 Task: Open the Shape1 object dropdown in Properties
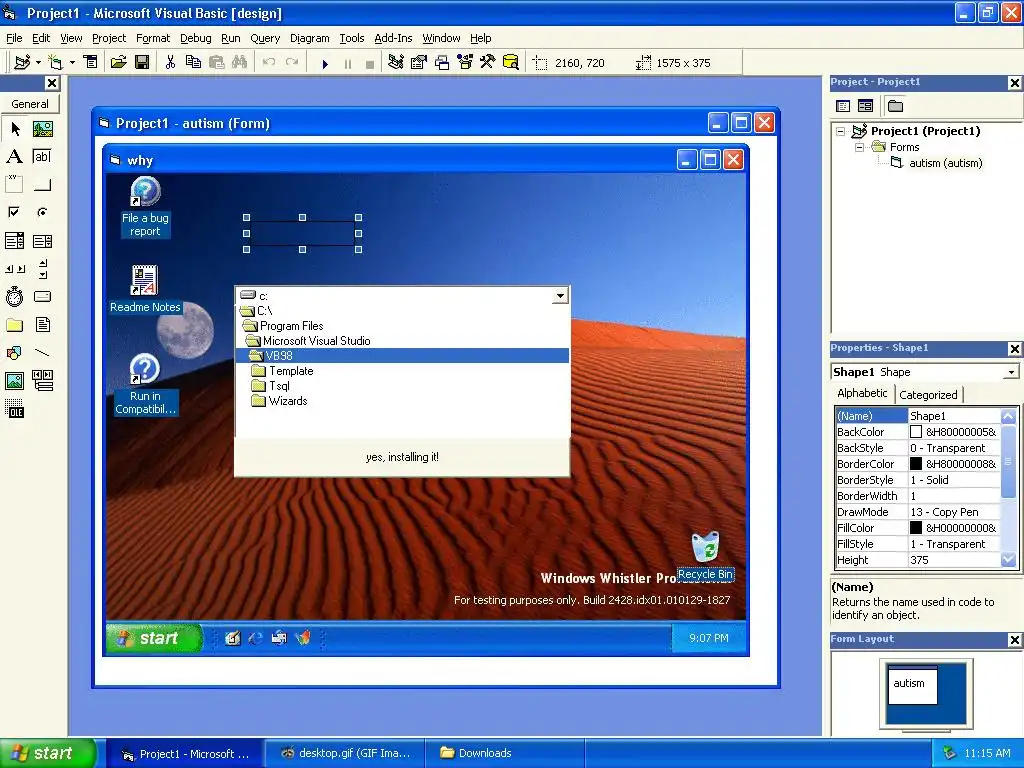click(x=1011, y=372)
